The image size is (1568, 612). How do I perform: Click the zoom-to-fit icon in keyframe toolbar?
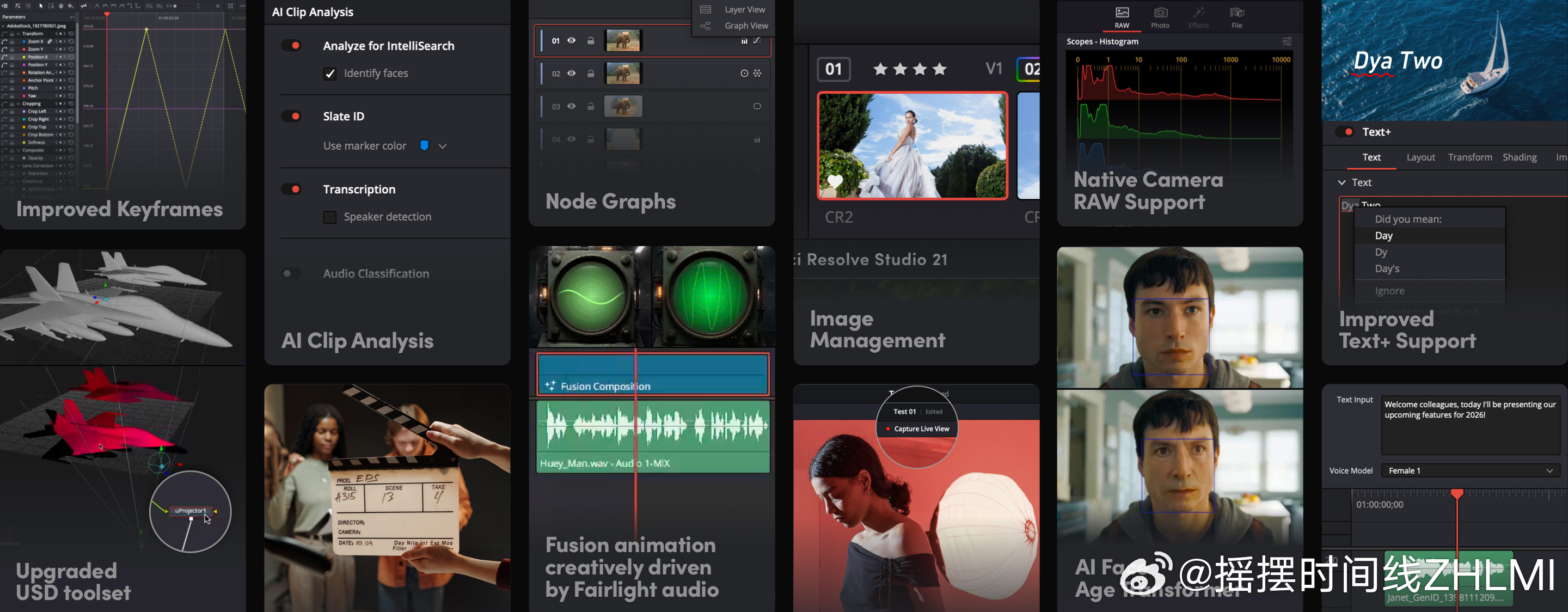tap(231, 6)
